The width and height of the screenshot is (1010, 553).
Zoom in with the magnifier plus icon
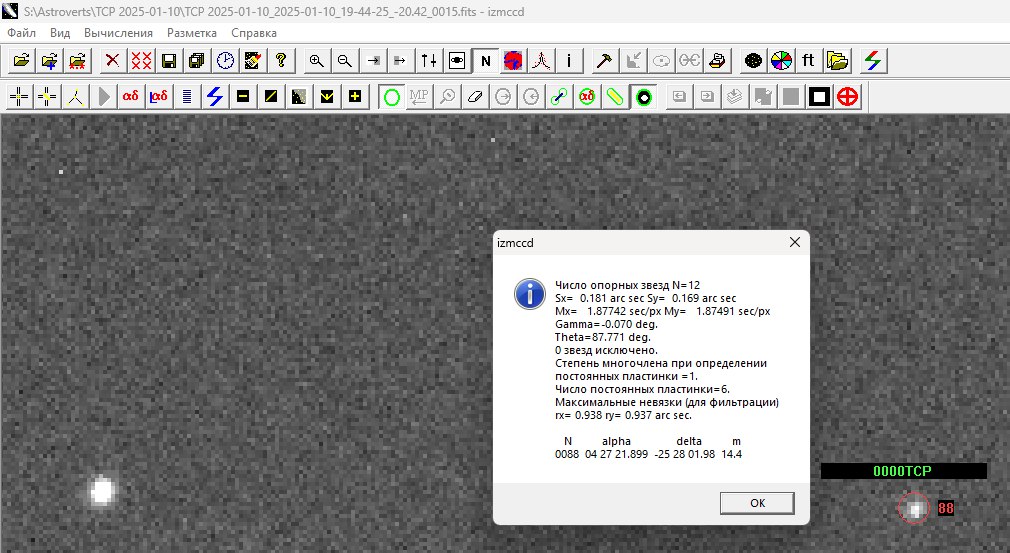click(316, 61)
